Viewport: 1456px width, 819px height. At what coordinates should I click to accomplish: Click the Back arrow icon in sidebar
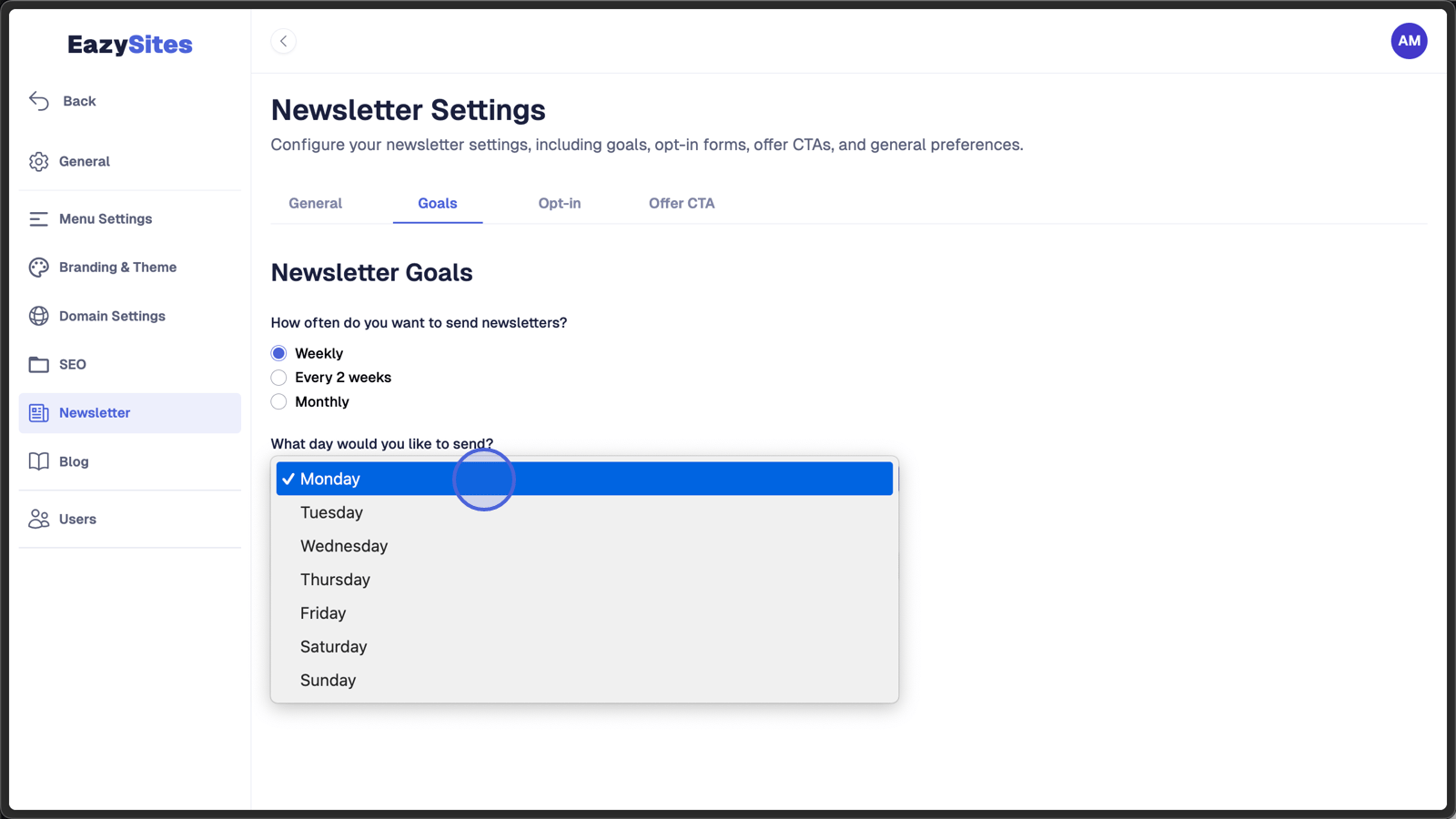(x=39, y=101)
